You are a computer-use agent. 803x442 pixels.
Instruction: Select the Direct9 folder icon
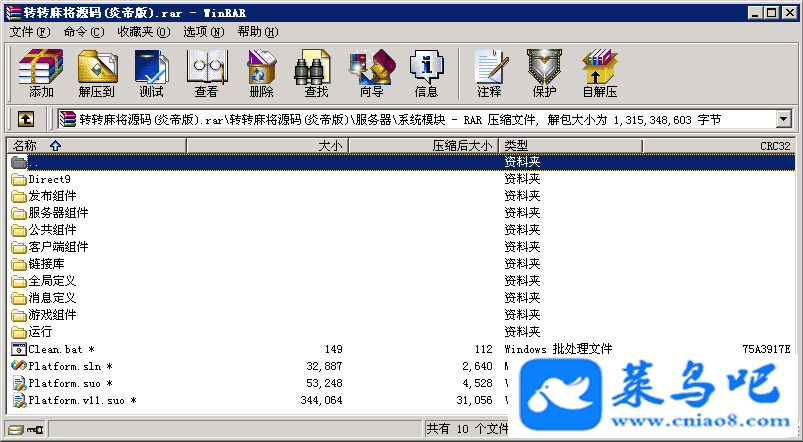click(x=19, y=179)
